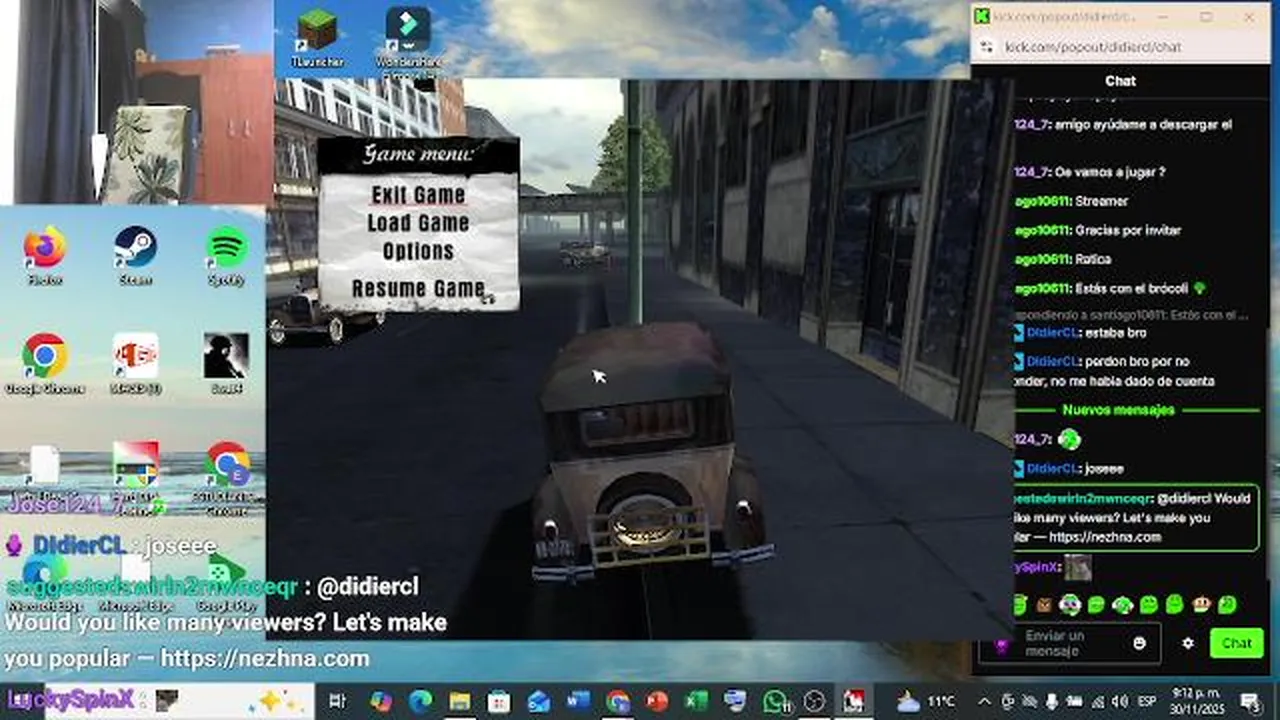Open Task View on the taskbar
The image size is (1280, 720).
(x=337, y=701)
